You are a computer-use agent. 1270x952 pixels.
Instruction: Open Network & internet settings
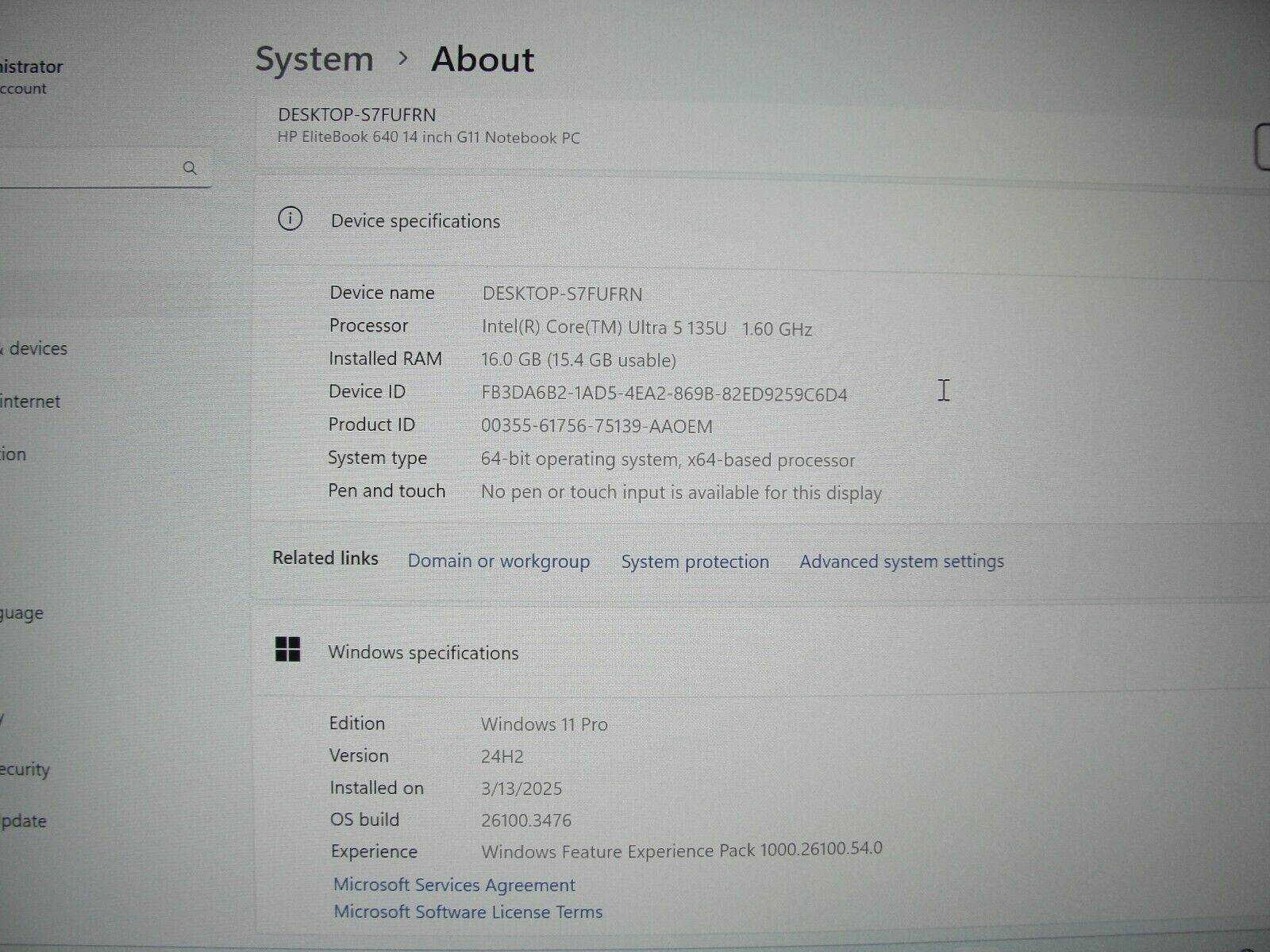(x=29, y=401)
